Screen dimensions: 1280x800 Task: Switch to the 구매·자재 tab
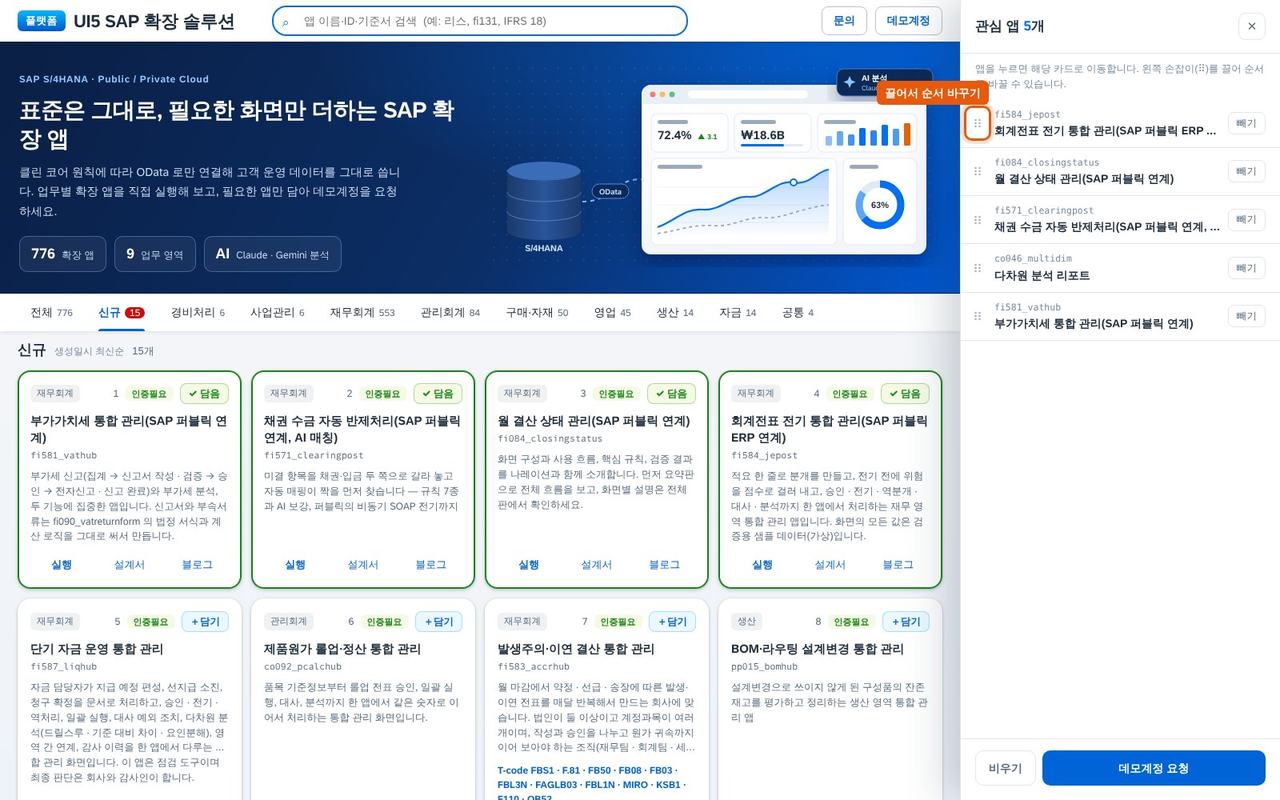click(537, 313)
